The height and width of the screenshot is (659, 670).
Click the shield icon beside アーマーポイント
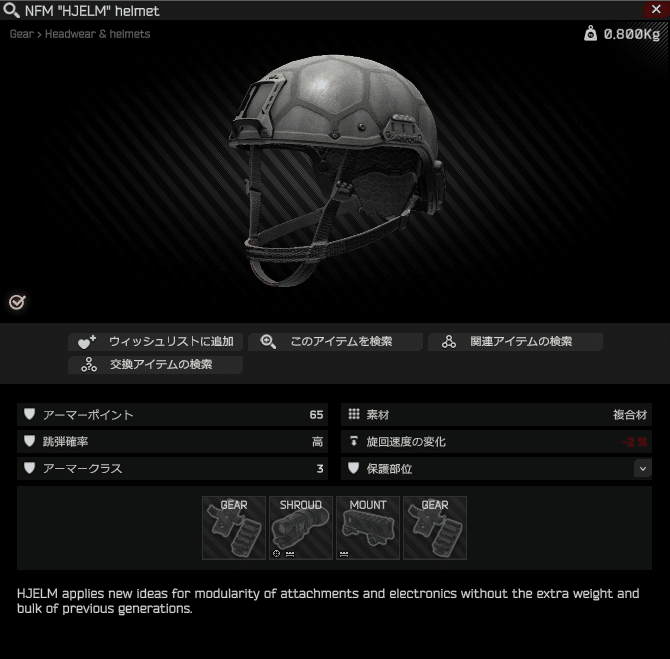point(29,414)
